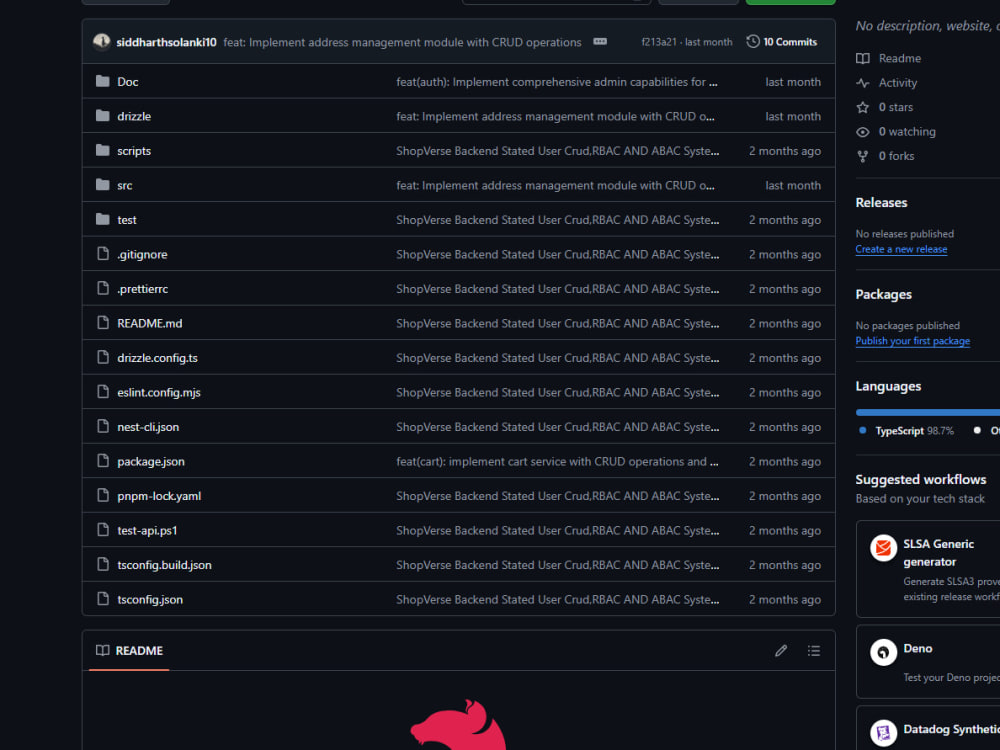Click the NestJS logo image in README
This screenshot has height=750, width=1000.
click(459, 724)
